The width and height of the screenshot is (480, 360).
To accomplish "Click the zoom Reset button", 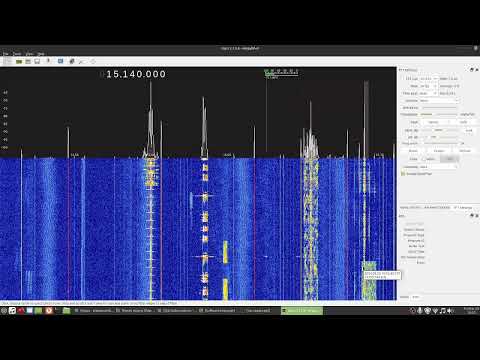I will pyautogui.click(x=413, y=151).
